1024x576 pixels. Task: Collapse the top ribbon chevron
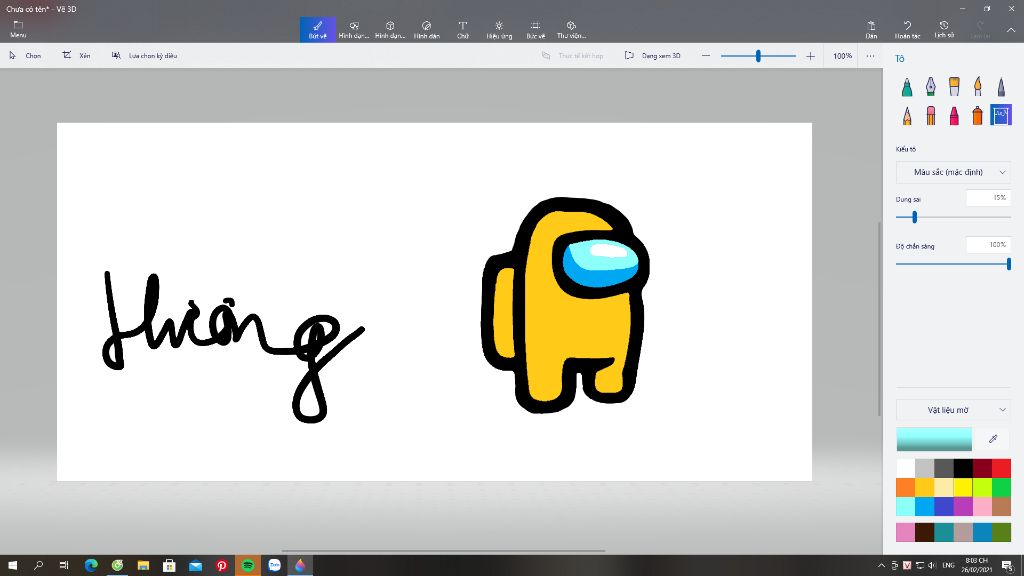pos(1010,30)
